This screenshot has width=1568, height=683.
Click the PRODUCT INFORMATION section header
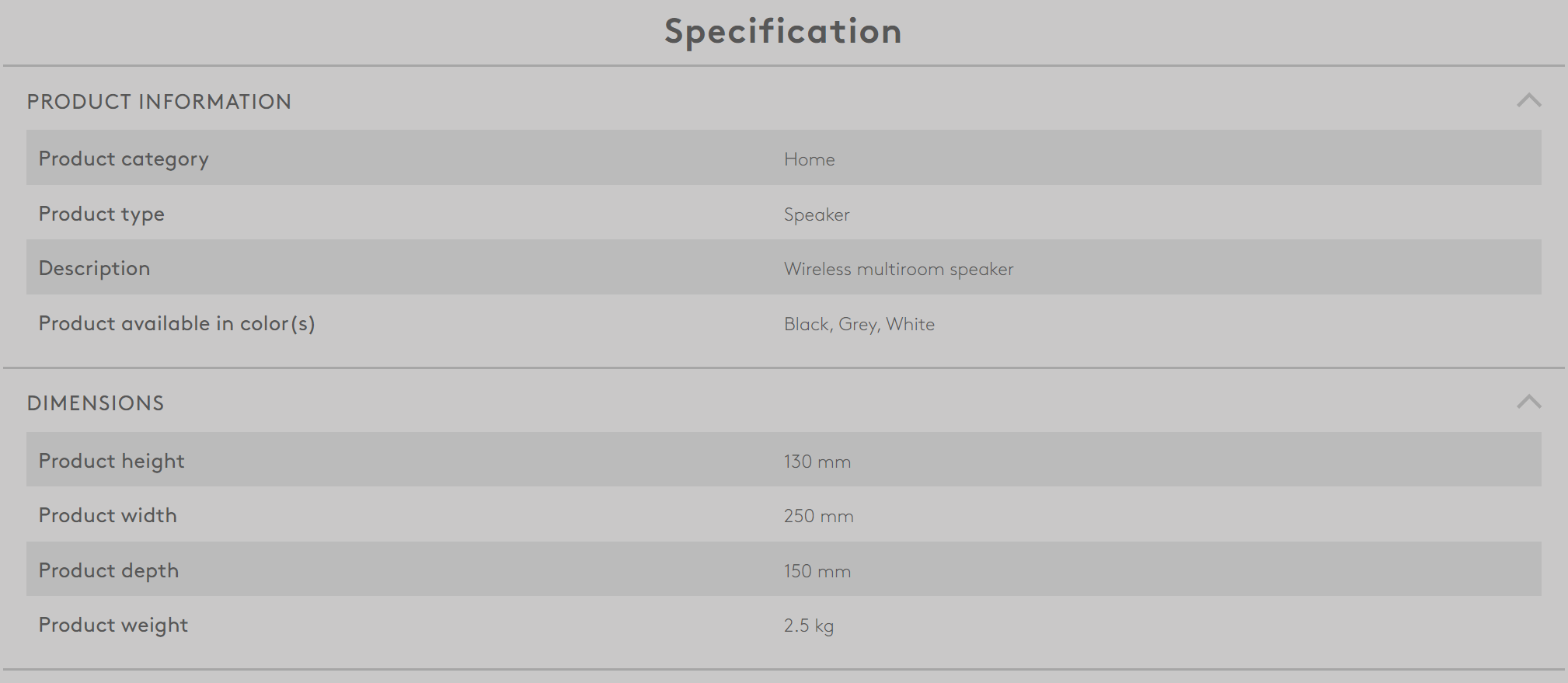coord(159,102)
